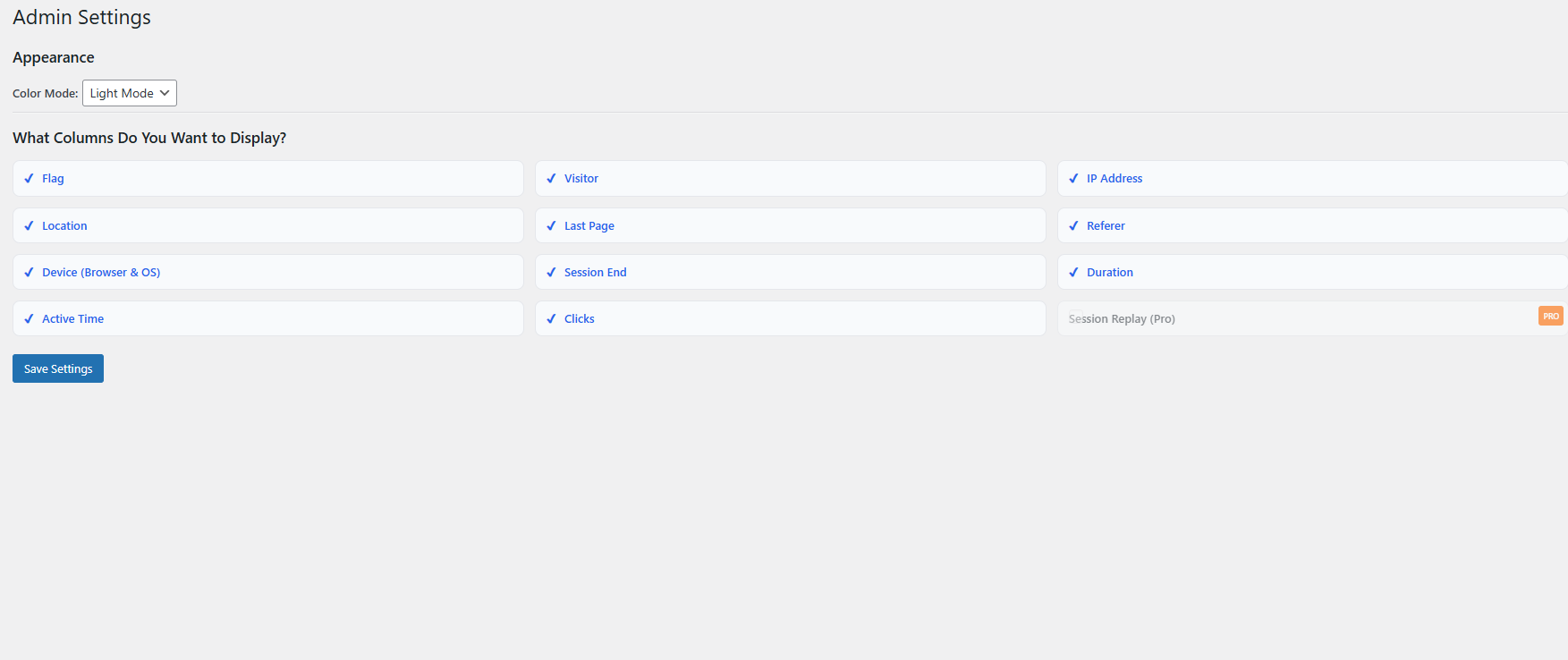The width and height of the screenshot is (1568, 660).
Task: Click the Save Settings button
Action: pos(58,368)
